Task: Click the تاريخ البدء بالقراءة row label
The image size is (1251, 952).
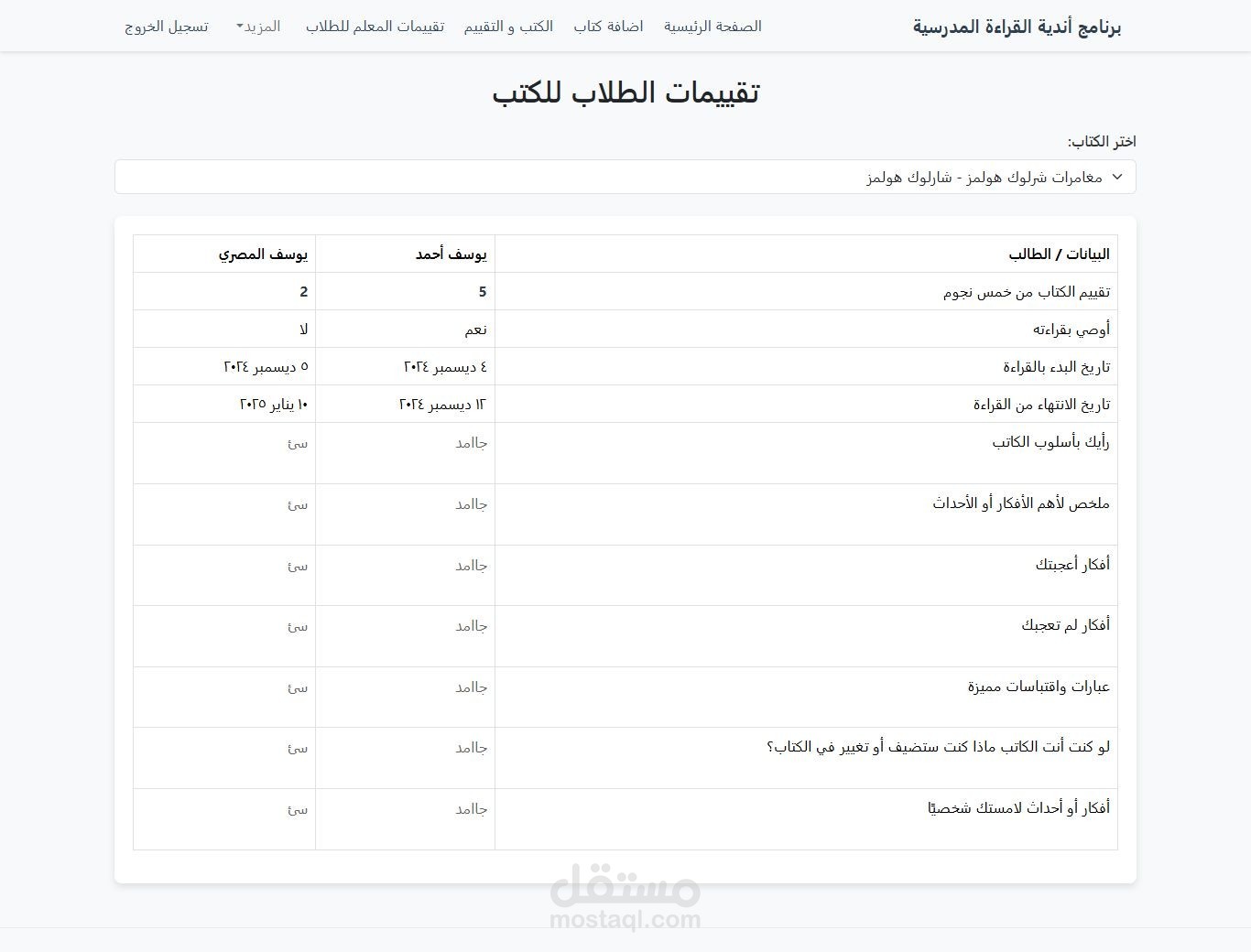Action: click(1057, 367)
